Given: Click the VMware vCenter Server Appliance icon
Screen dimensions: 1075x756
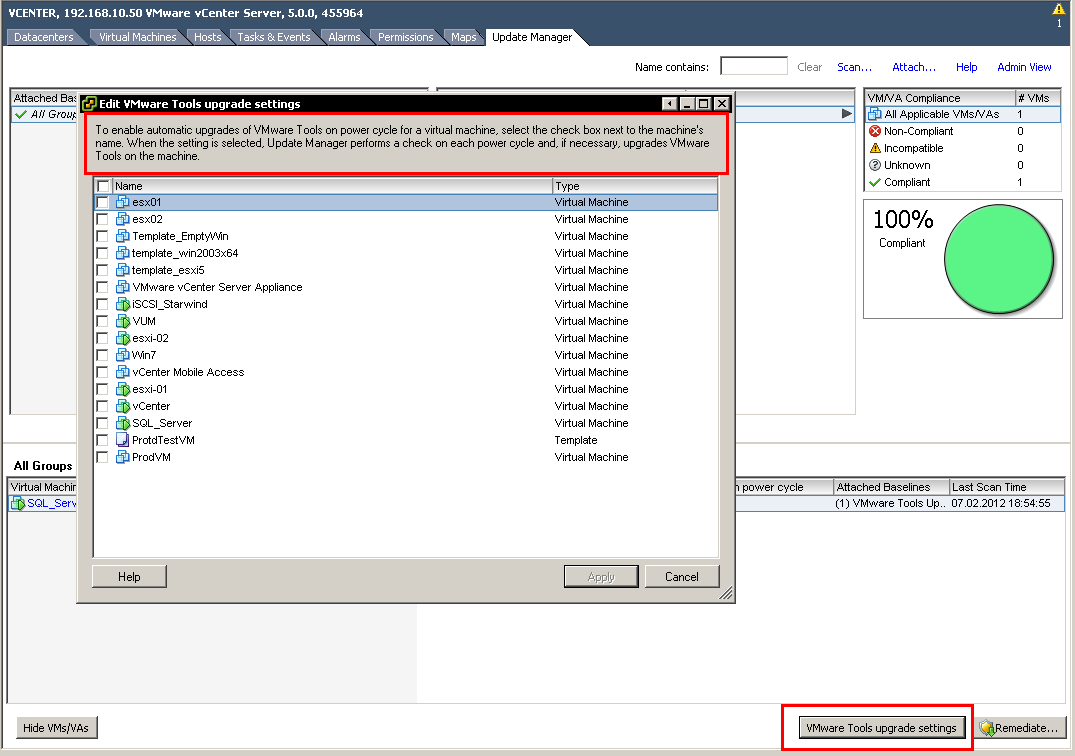Looking at the screenshot, I should click(x=122, y=287).
